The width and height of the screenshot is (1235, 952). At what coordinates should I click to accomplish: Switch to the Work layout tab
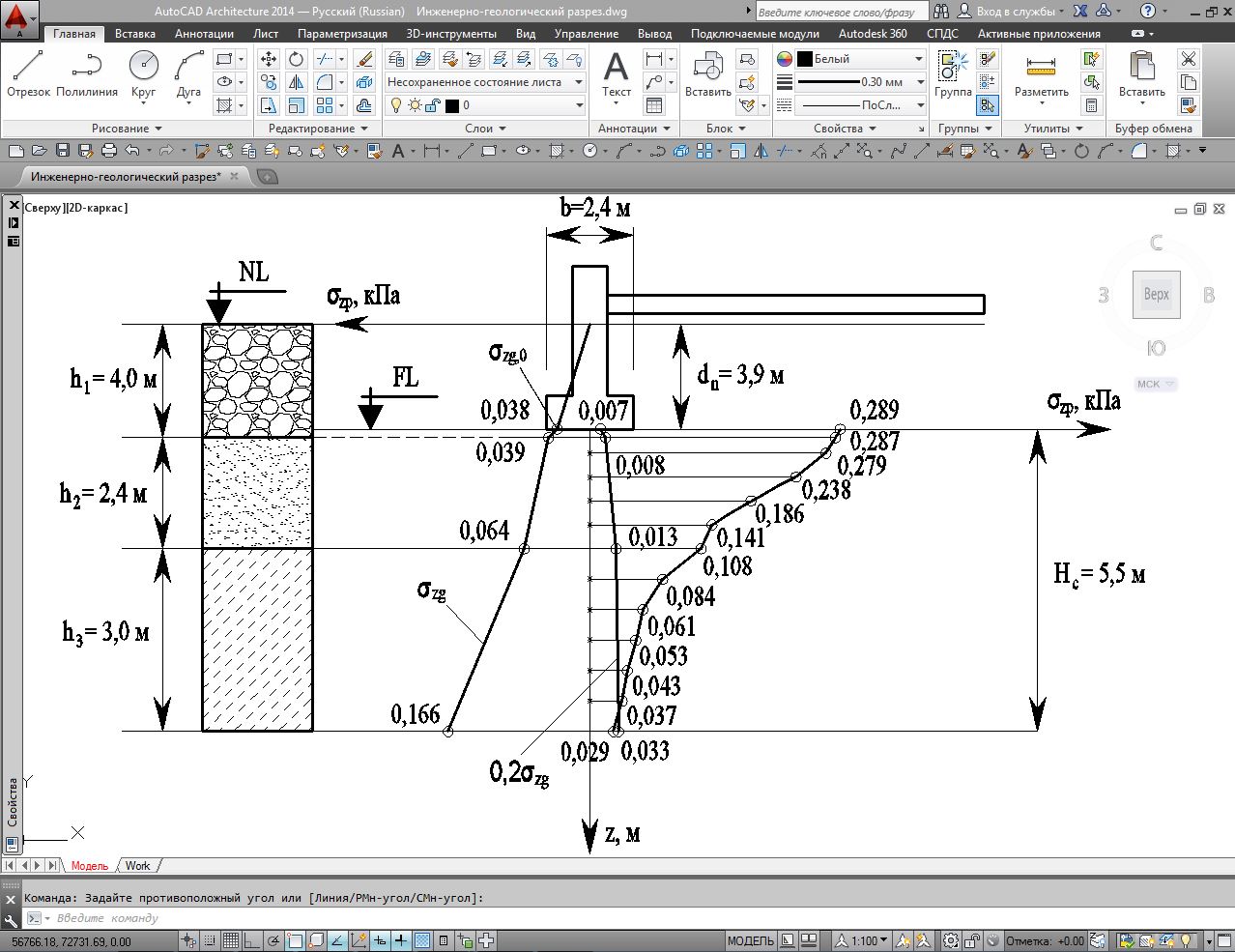137,866
